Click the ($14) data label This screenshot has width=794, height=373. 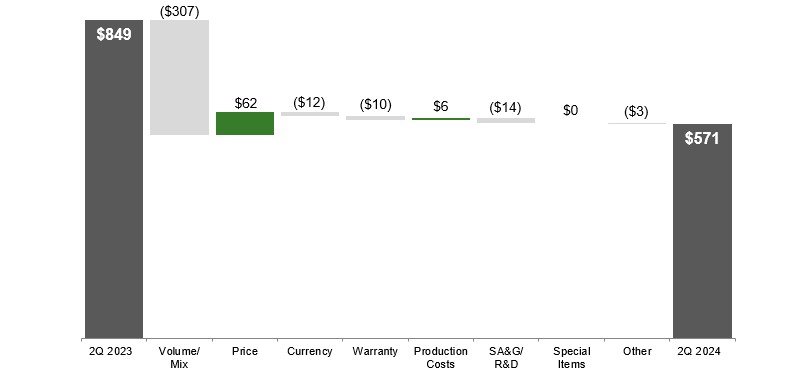point(505,107)
